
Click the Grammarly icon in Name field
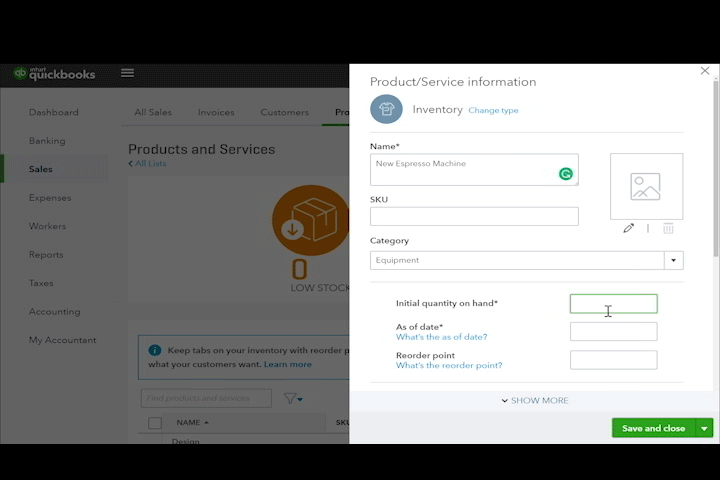tap(566, 174)
